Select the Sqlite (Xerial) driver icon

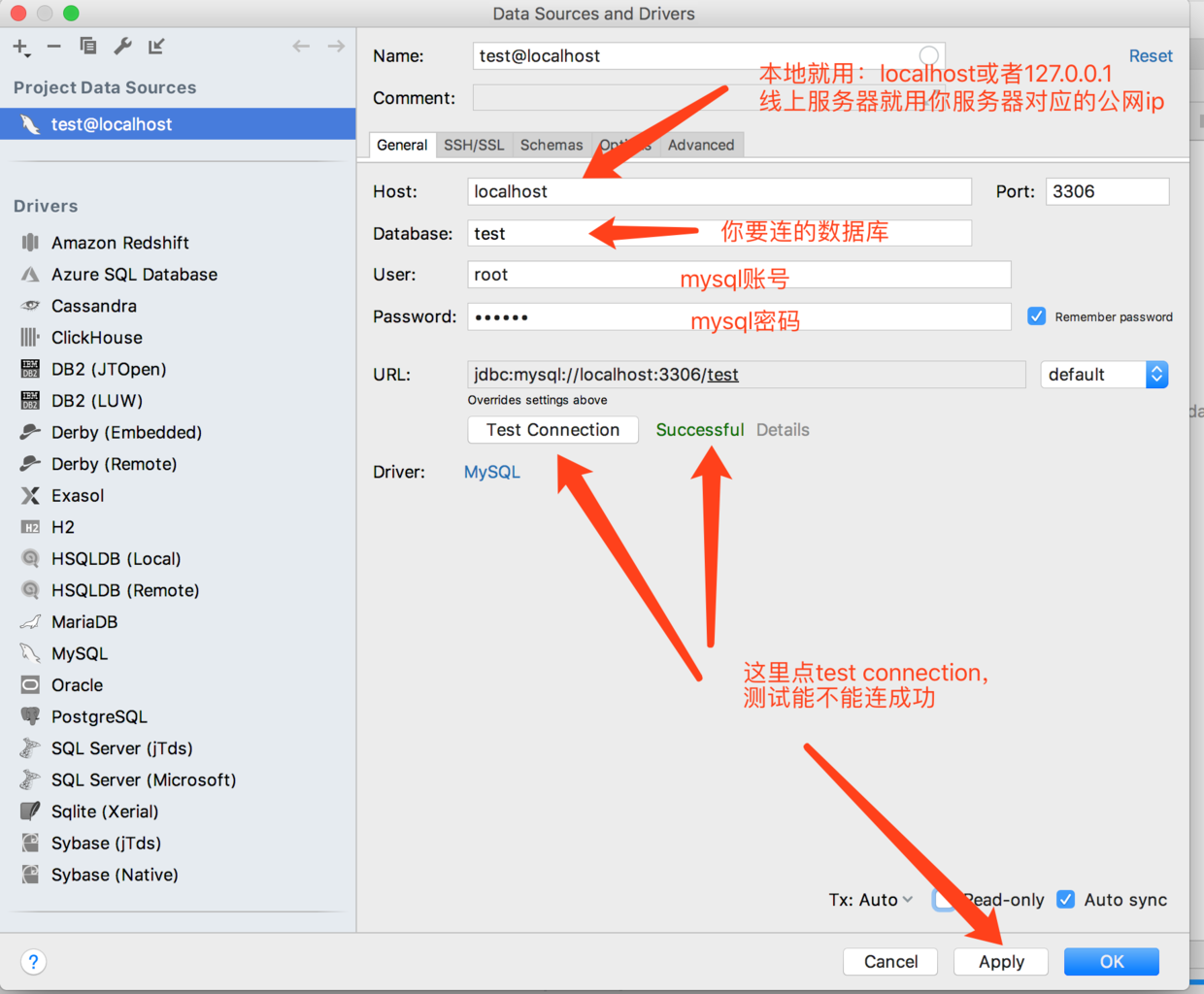coord(31,812)
